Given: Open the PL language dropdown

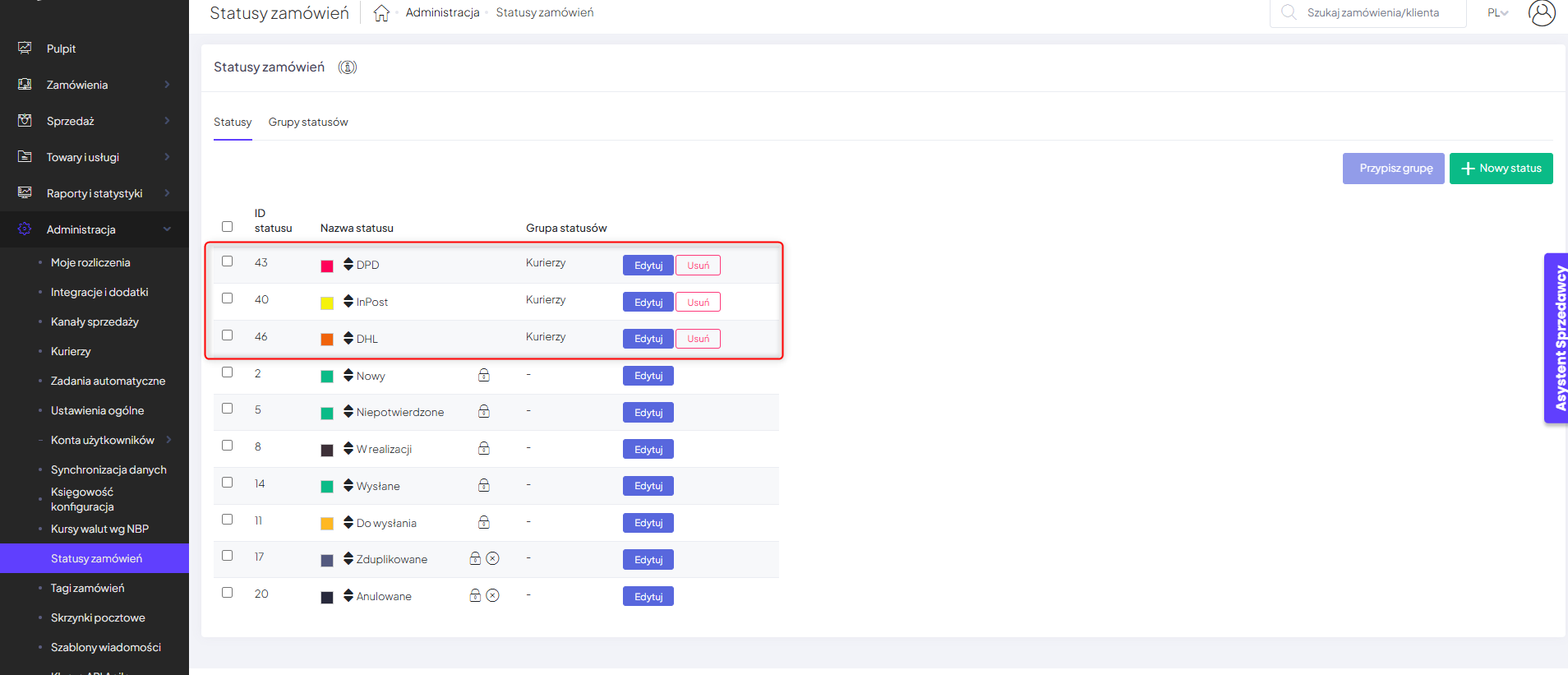Looking at the screenshot, I should (1497, 13).
